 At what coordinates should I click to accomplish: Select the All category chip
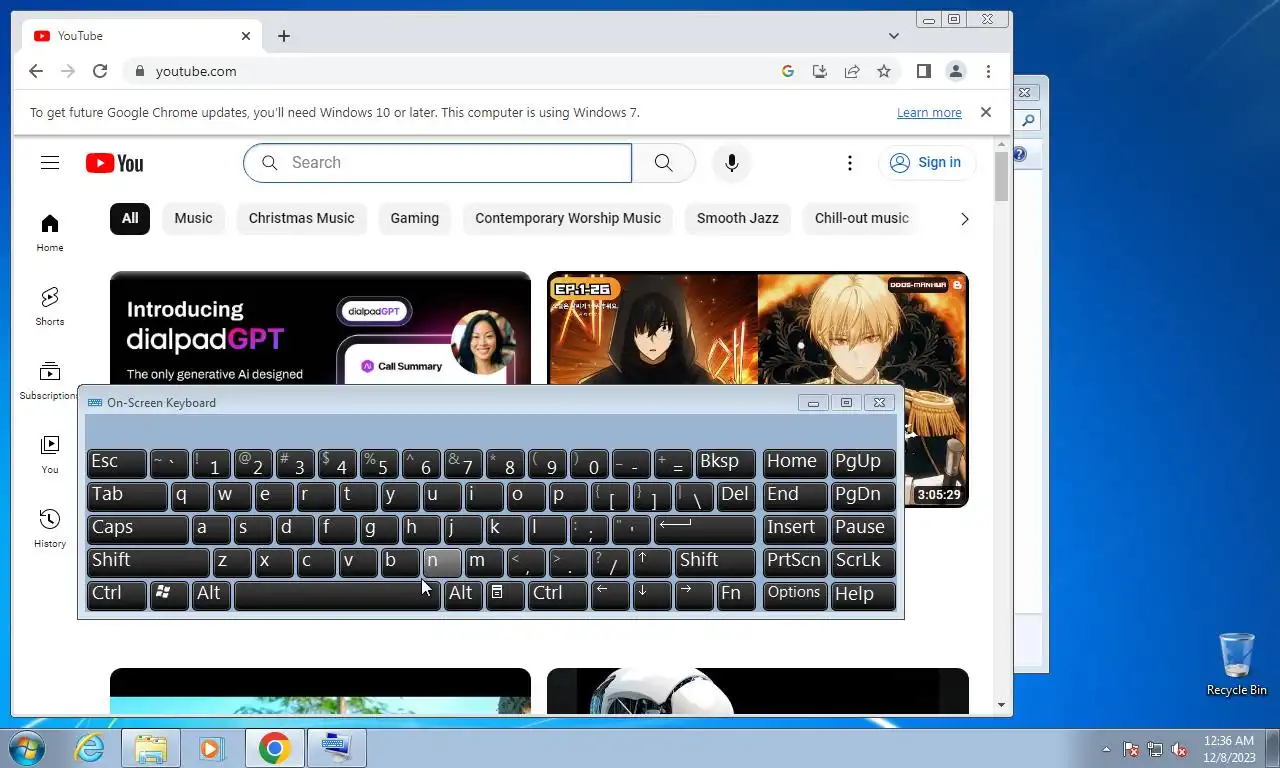coord(130,218)
